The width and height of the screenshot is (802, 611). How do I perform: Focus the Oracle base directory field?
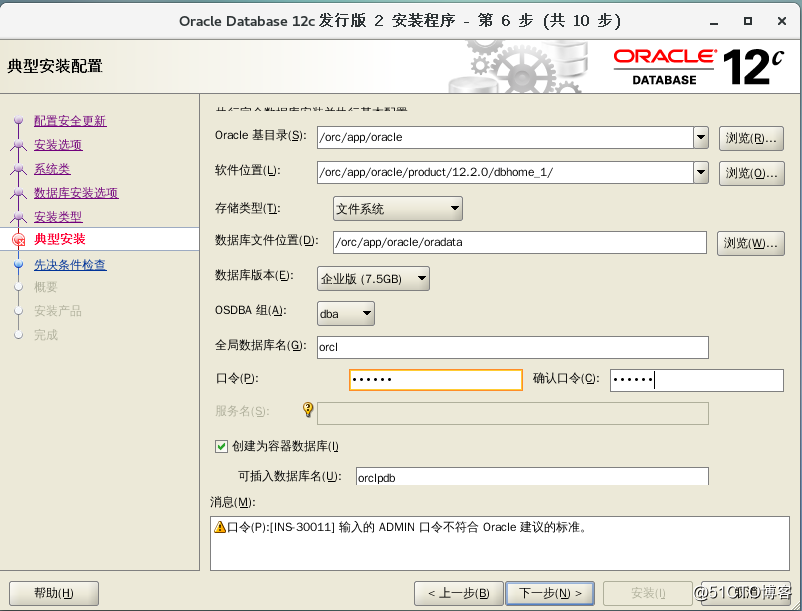tap(505, 138)
